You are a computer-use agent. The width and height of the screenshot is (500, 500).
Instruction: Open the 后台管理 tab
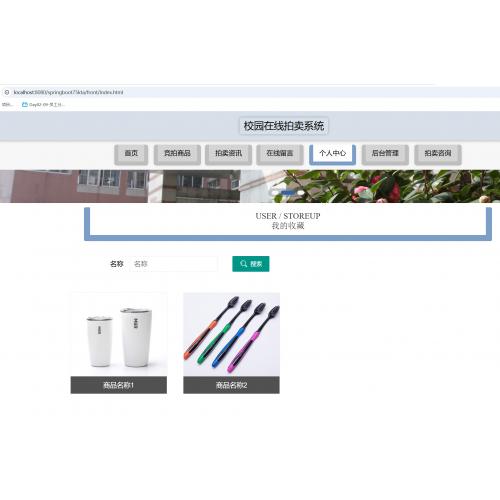(x=385, y=154)
